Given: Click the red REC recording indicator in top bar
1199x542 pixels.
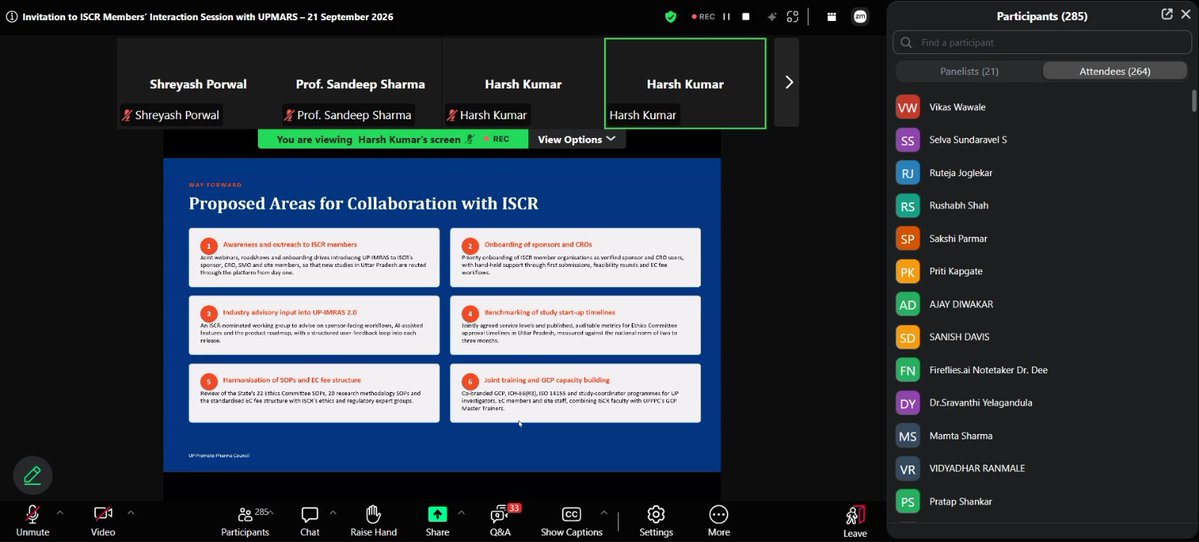Looking at the screenshot, I should (703, 16).
